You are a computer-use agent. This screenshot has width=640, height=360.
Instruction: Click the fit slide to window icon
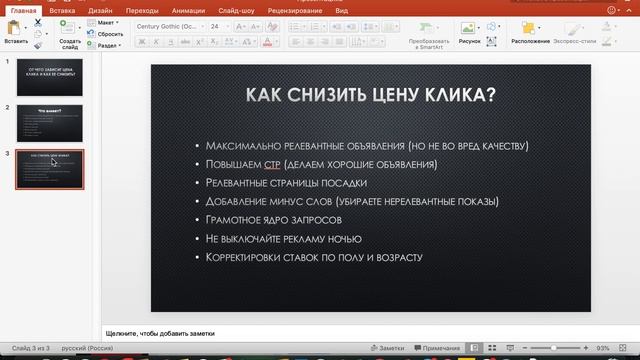point(622,348)
